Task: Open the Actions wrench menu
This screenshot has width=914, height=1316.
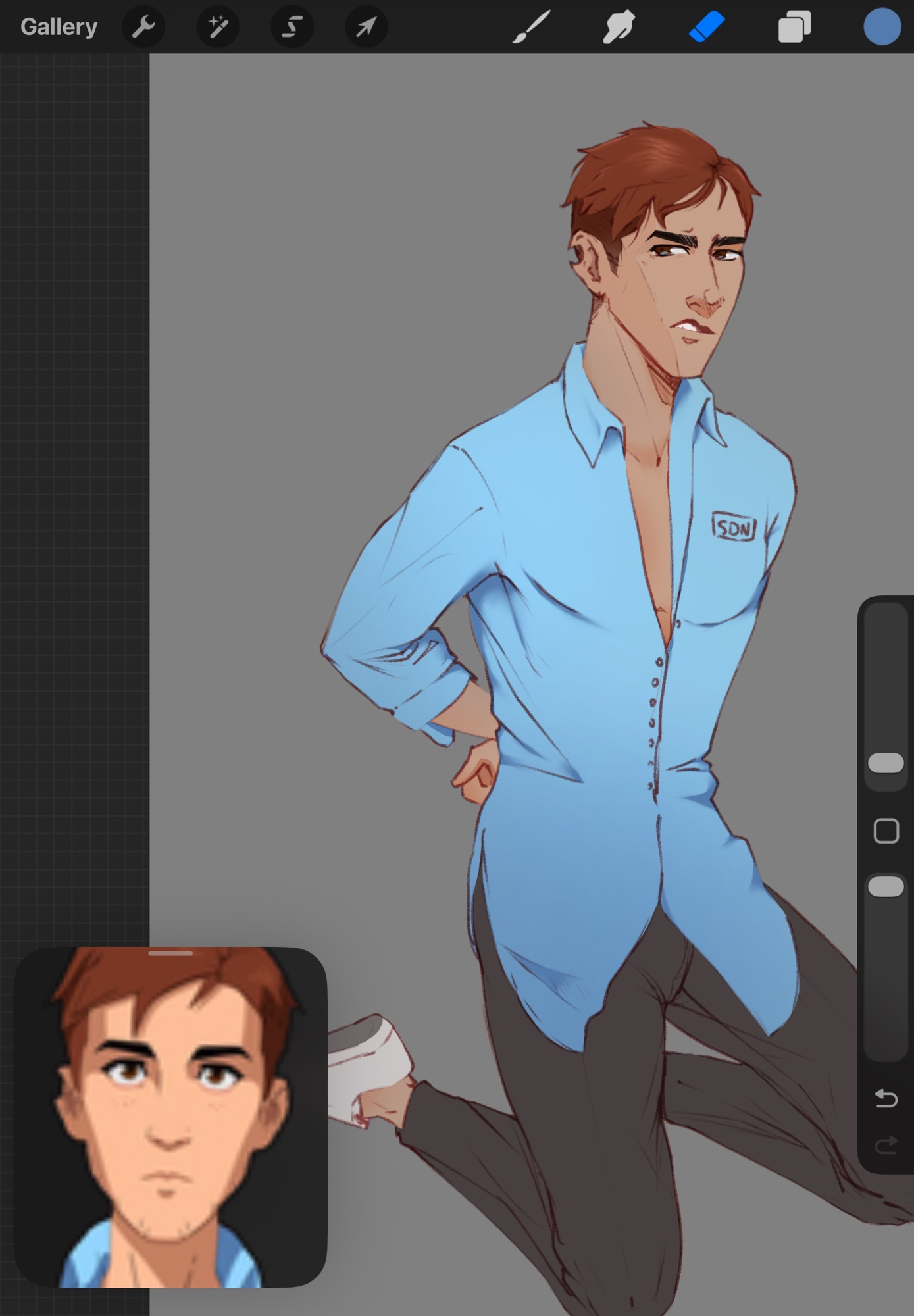Action: (143, 27)
